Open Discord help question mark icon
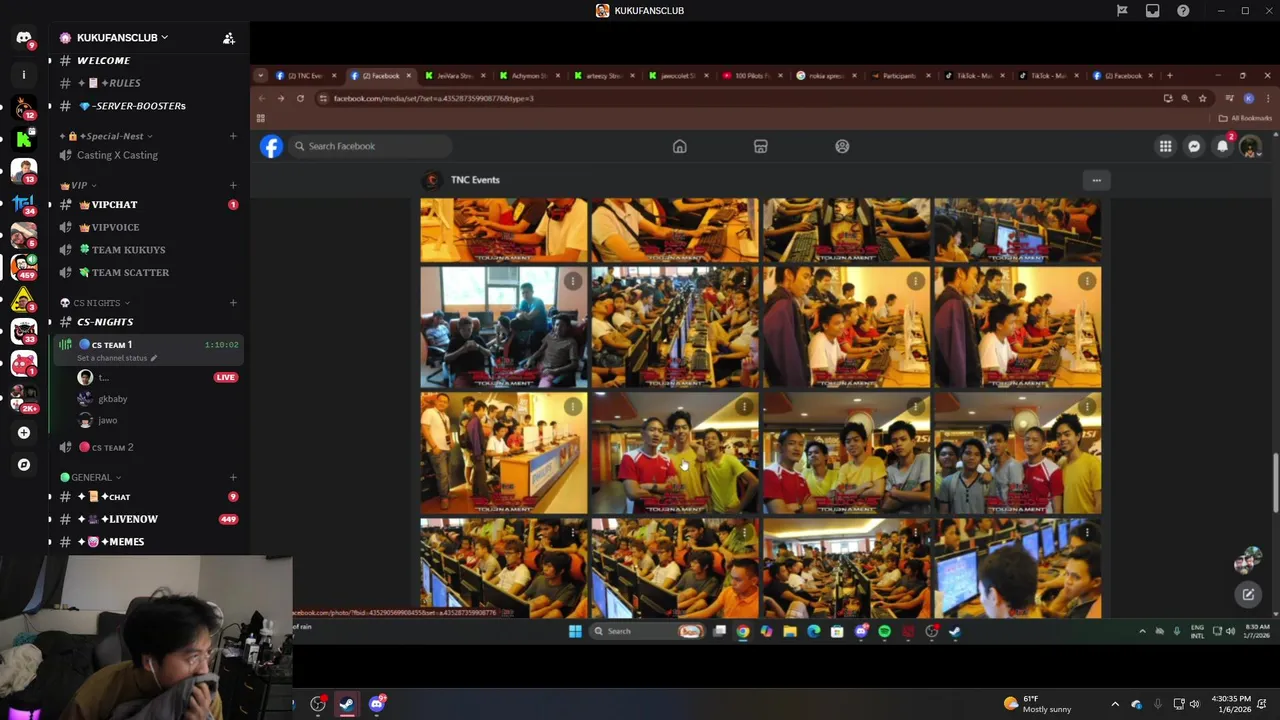 [1184, 11]
